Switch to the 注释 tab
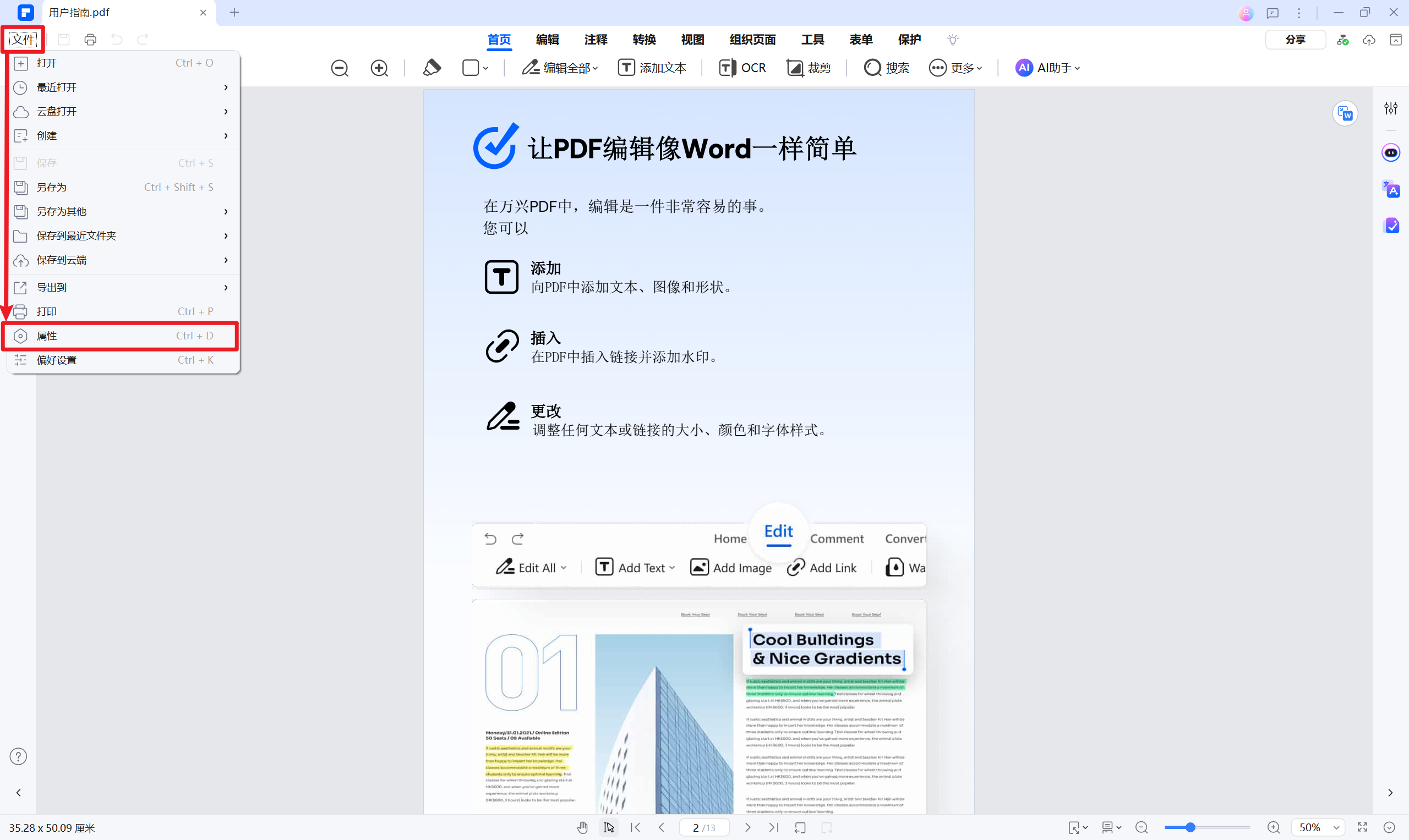The height and width of the screenshot is (840, 1409). pyautogui.click(x=596, y=40)
